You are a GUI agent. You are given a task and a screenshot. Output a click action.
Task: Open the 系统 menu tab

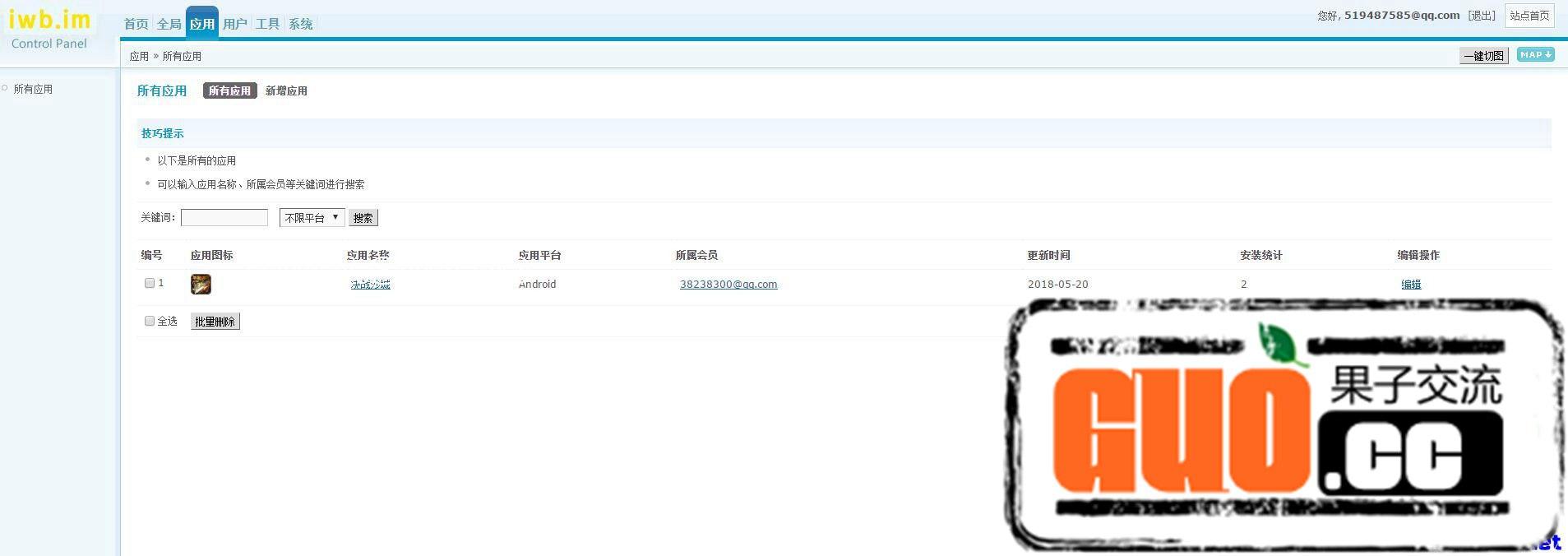(300, 24)
